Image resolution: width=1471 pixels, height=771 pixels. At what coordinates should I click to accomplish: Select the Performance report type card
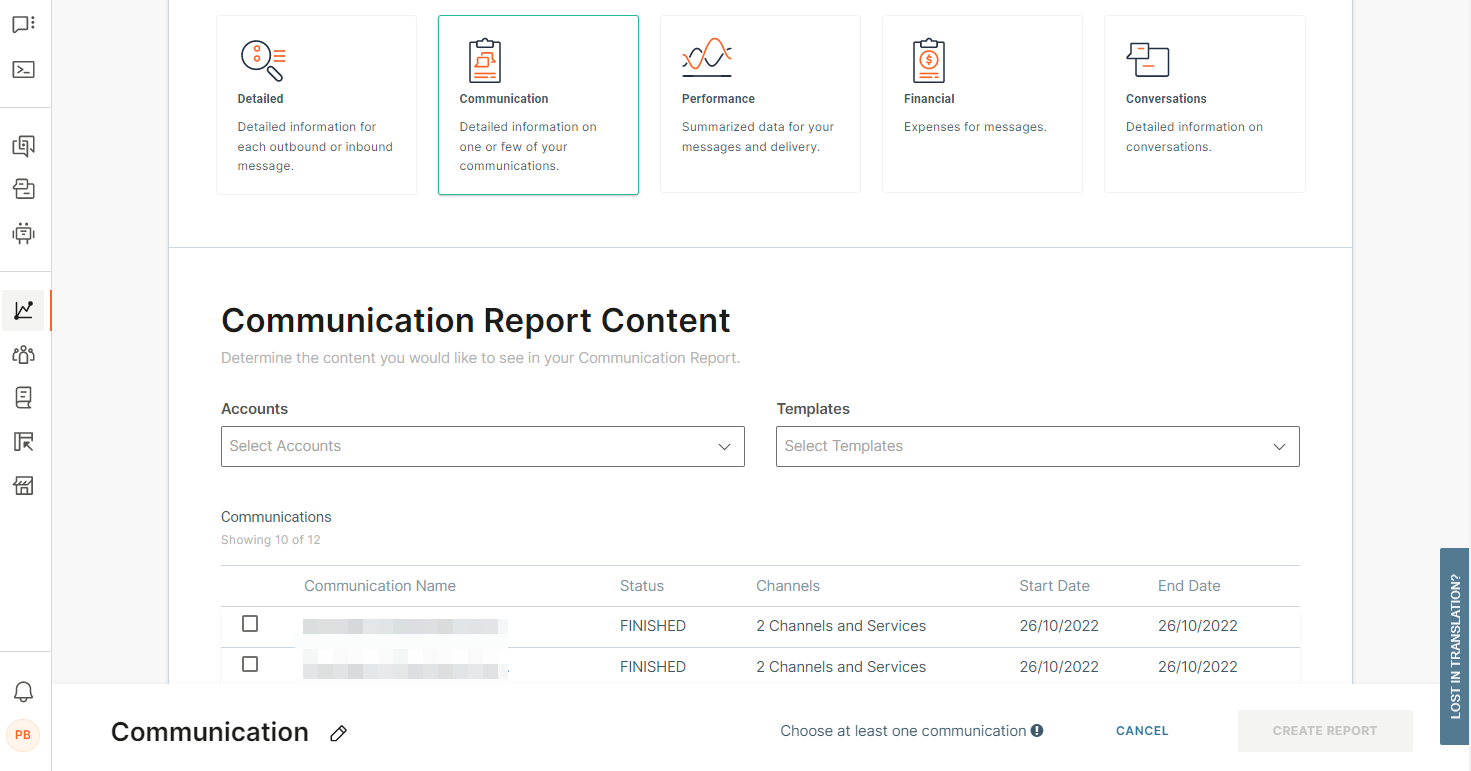(760, 105)
